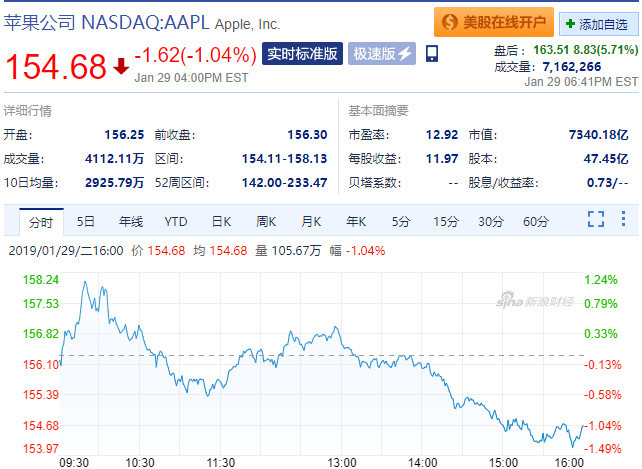642x469 pixels.
Task: Click the 158.24 price axis label
Action: click(41, 280)
